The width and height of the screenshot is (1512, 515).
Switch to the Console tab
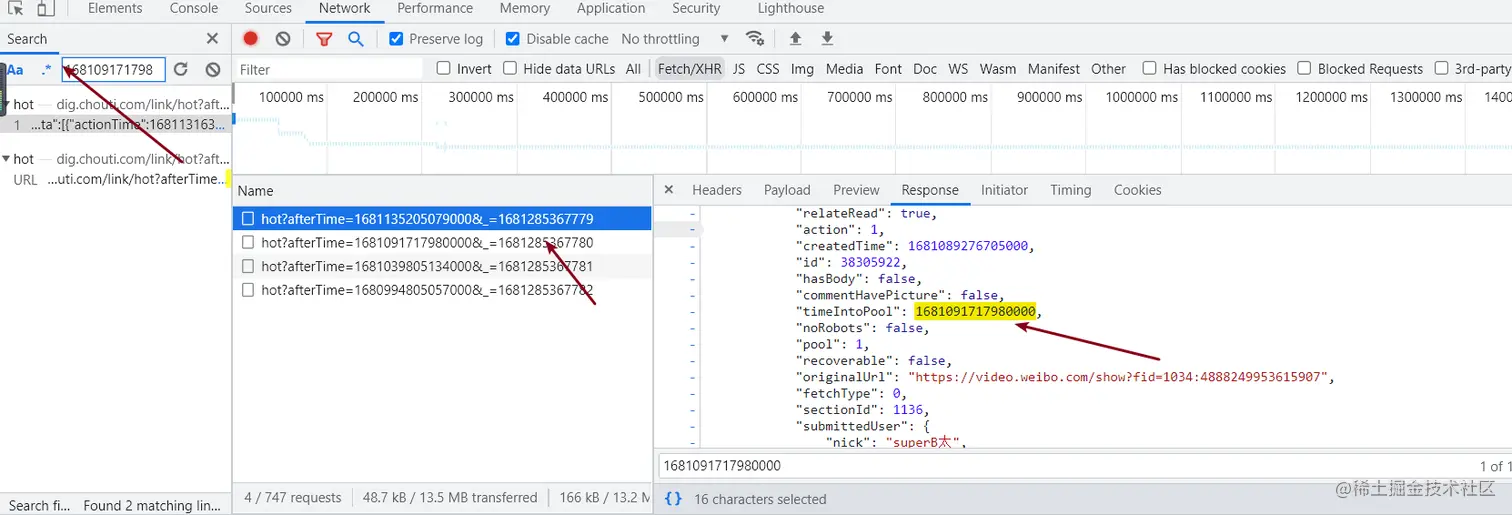(194, 8)
